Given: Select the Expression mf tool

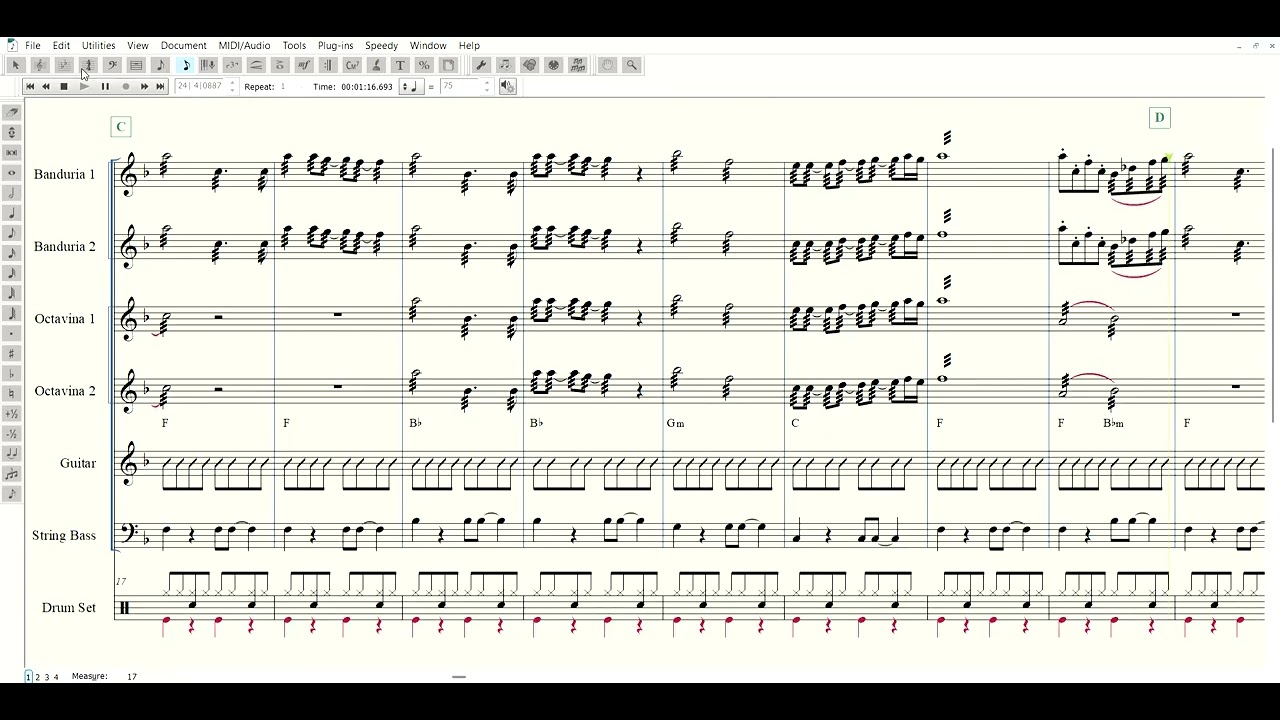Looking at the screenshot, I should point(304,65).
